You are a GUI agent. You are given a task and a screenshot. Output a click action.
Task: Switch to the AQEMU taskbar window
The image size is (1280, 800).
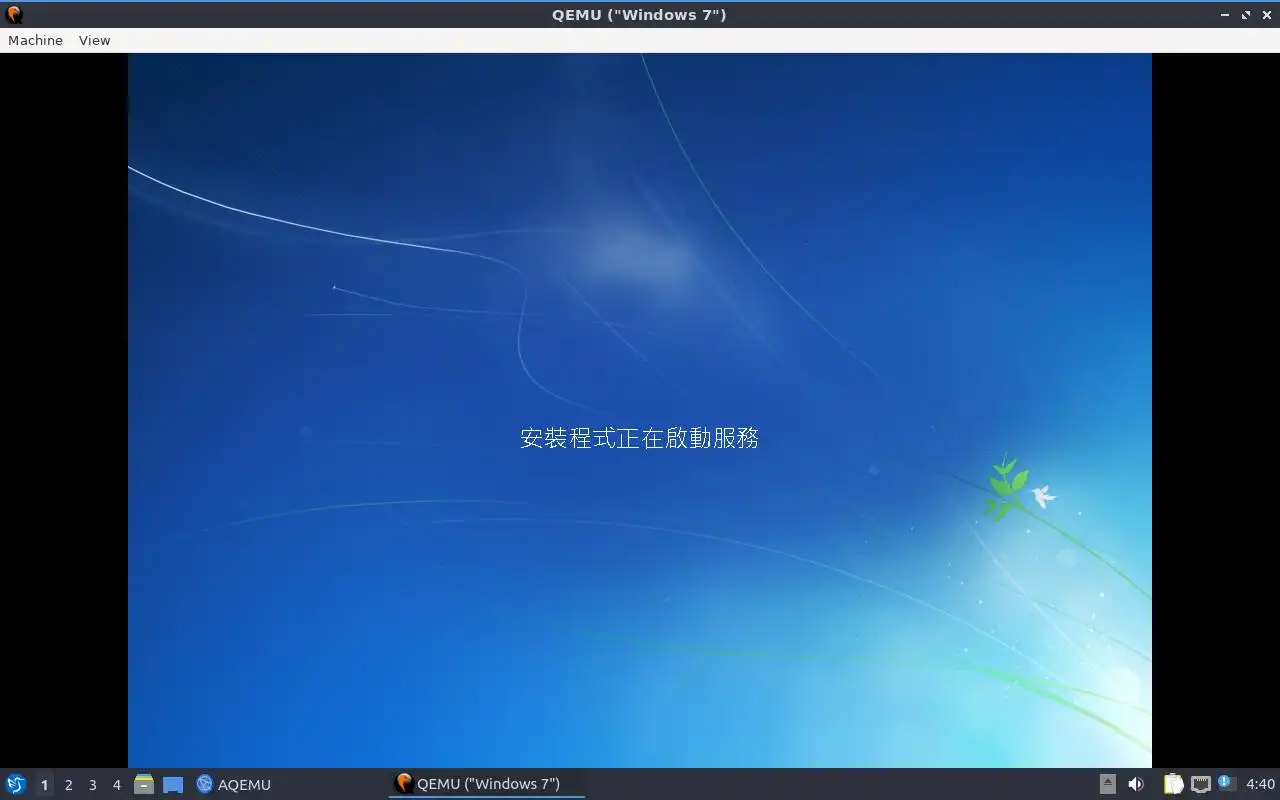235,784
